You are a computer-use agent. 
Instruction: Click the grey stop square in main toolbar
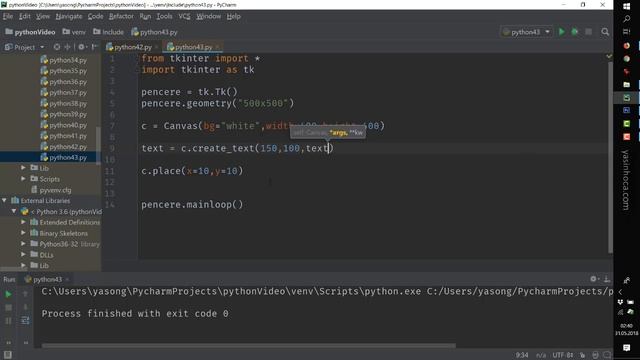point(588,32)
